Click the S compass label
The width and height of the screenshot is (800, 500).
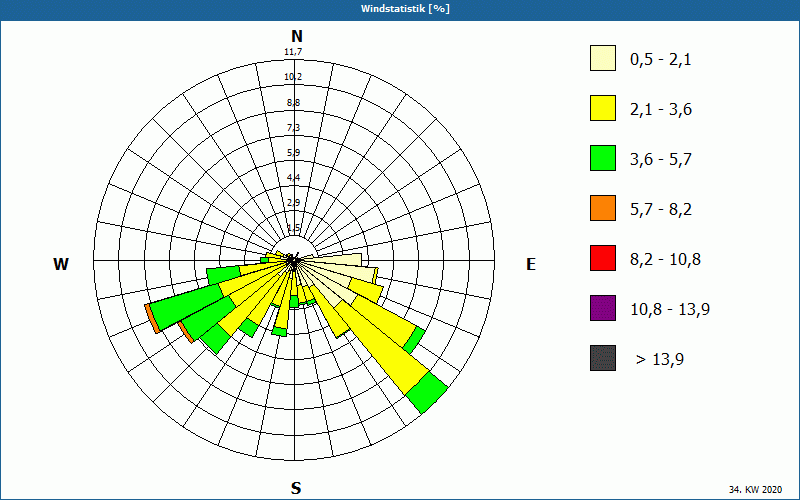296,489
